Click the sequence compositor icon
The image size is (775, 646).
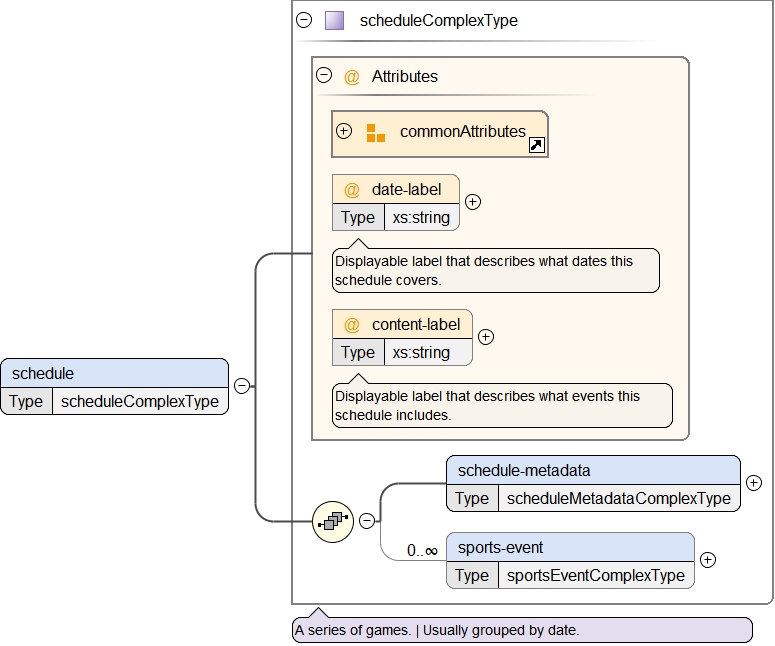tap(333, 520)
